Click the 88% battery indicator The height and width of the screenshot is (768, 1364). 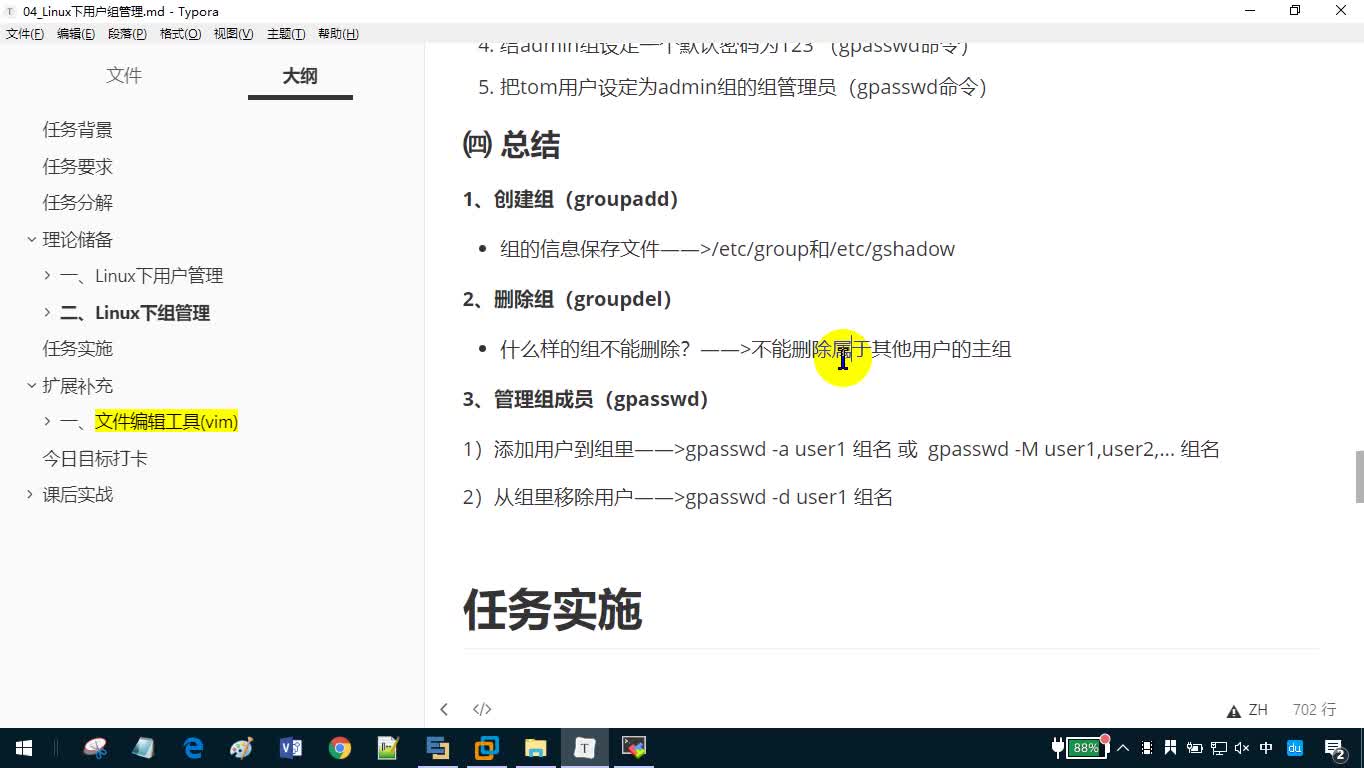point(1087,748)
